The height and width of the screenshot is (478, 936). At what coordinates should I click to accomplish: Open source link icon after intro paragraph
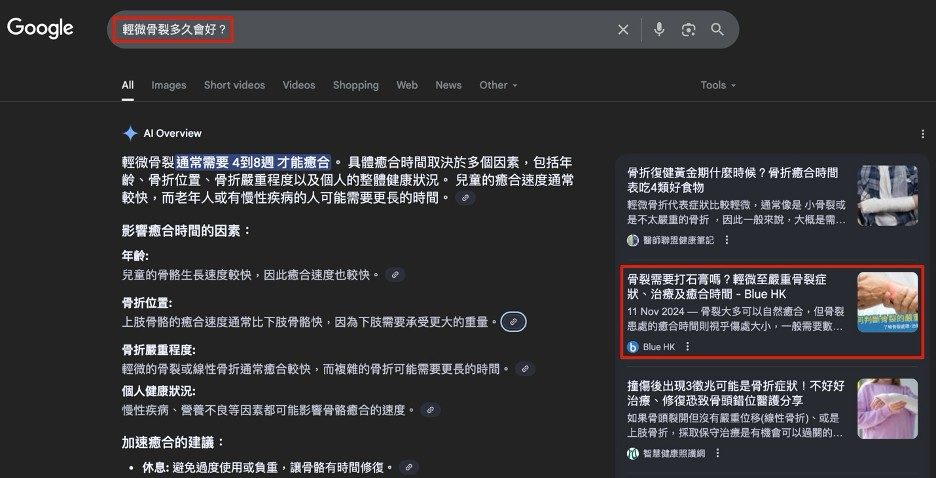click(466, 198)
